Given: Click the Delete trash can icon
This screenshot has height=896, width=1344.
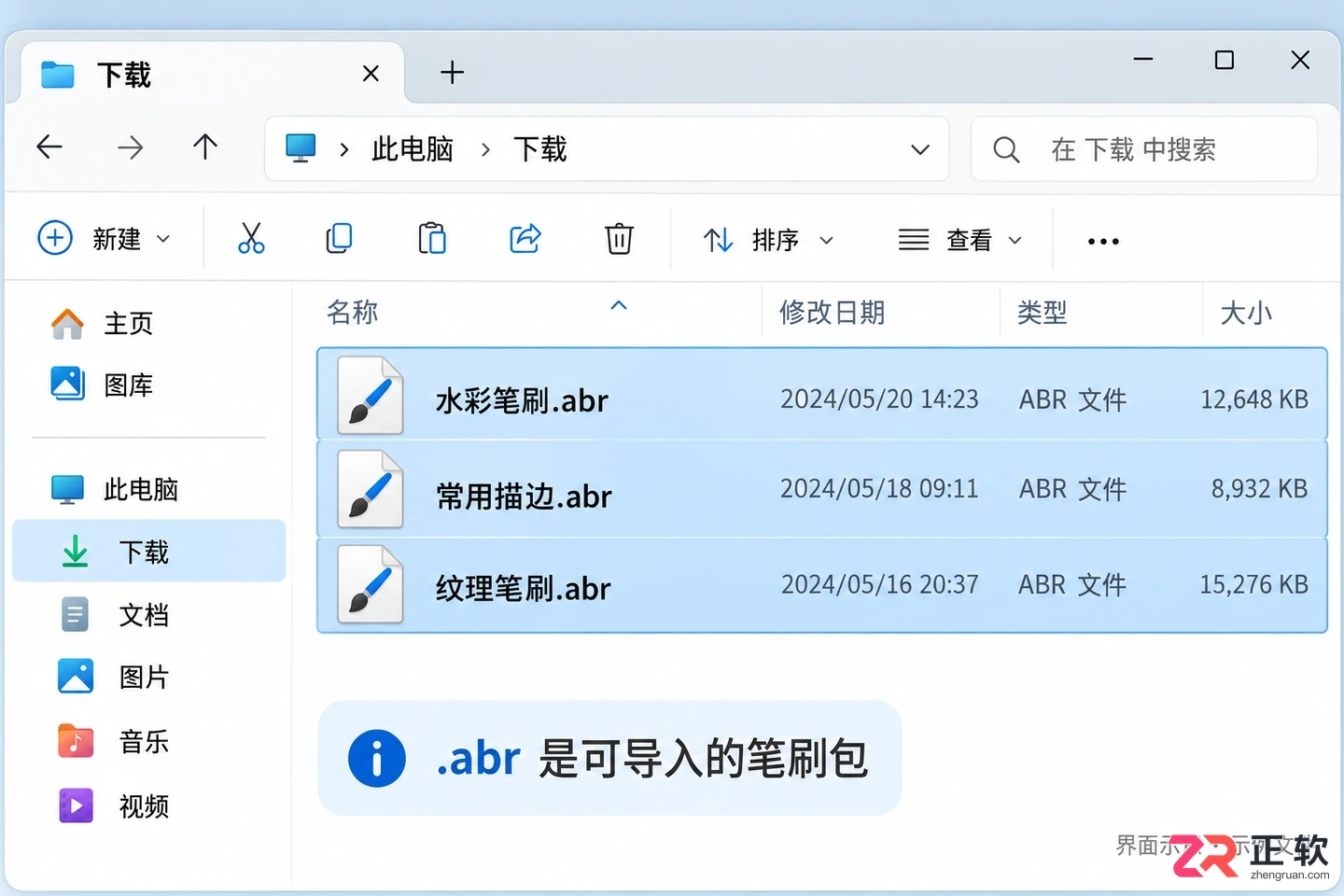Looking at the screenshot, I should click(x=619, y=239).
